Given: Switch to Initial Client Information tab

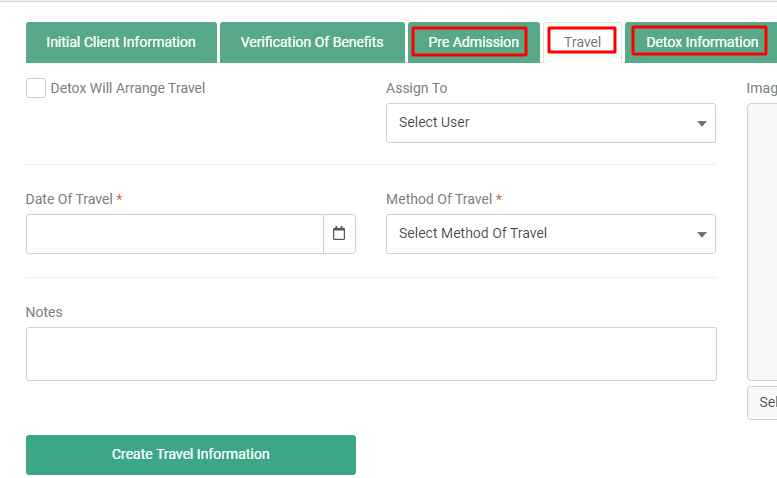Looking at the screenshot, I should coord(121,42).
